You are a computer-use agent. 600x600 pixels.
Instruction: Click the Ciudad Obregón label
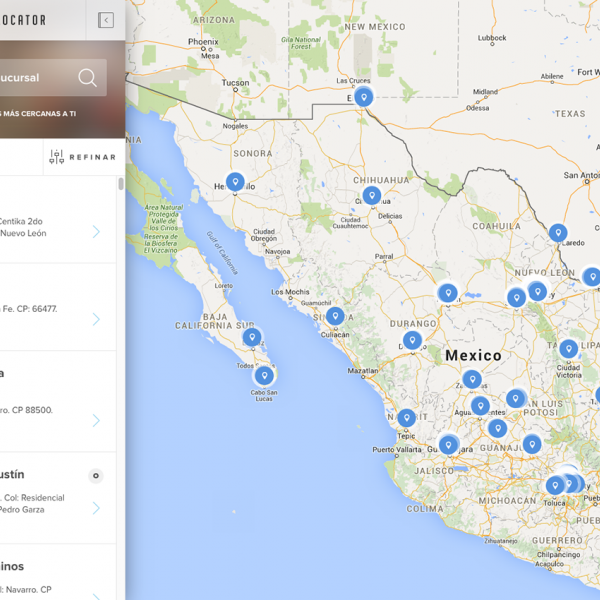tap(264, 235)
